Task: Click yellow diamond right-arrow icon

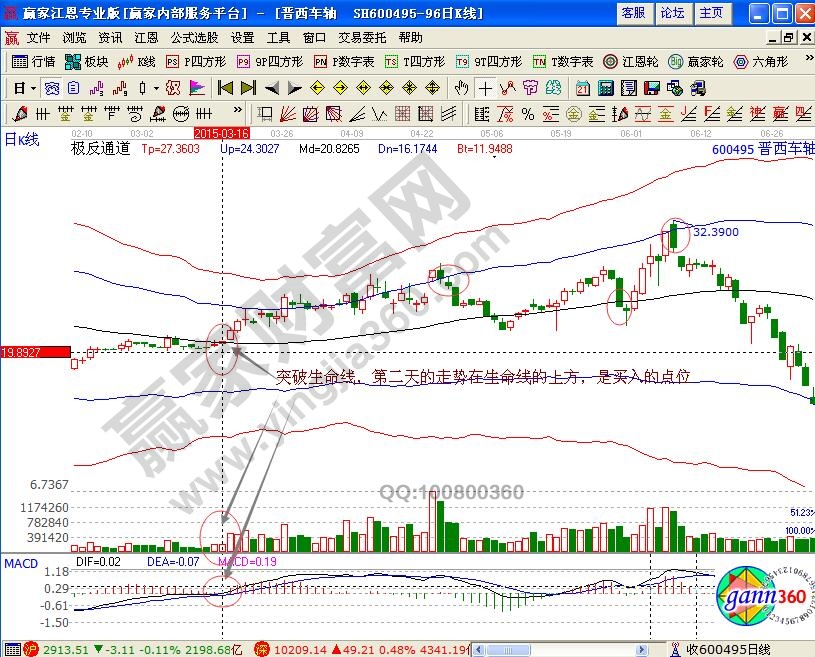Action: [340, 88]
